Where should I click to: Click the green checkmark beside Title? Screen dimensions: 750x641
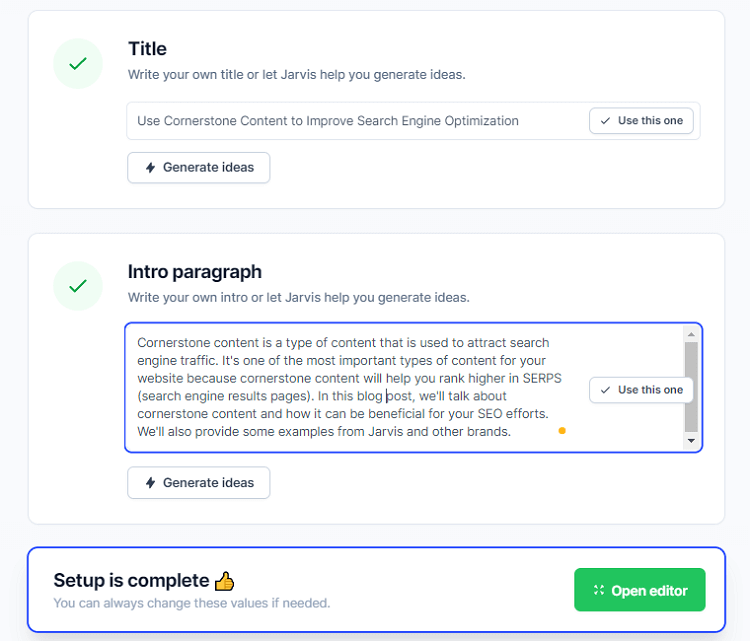(x=77, y=64)
